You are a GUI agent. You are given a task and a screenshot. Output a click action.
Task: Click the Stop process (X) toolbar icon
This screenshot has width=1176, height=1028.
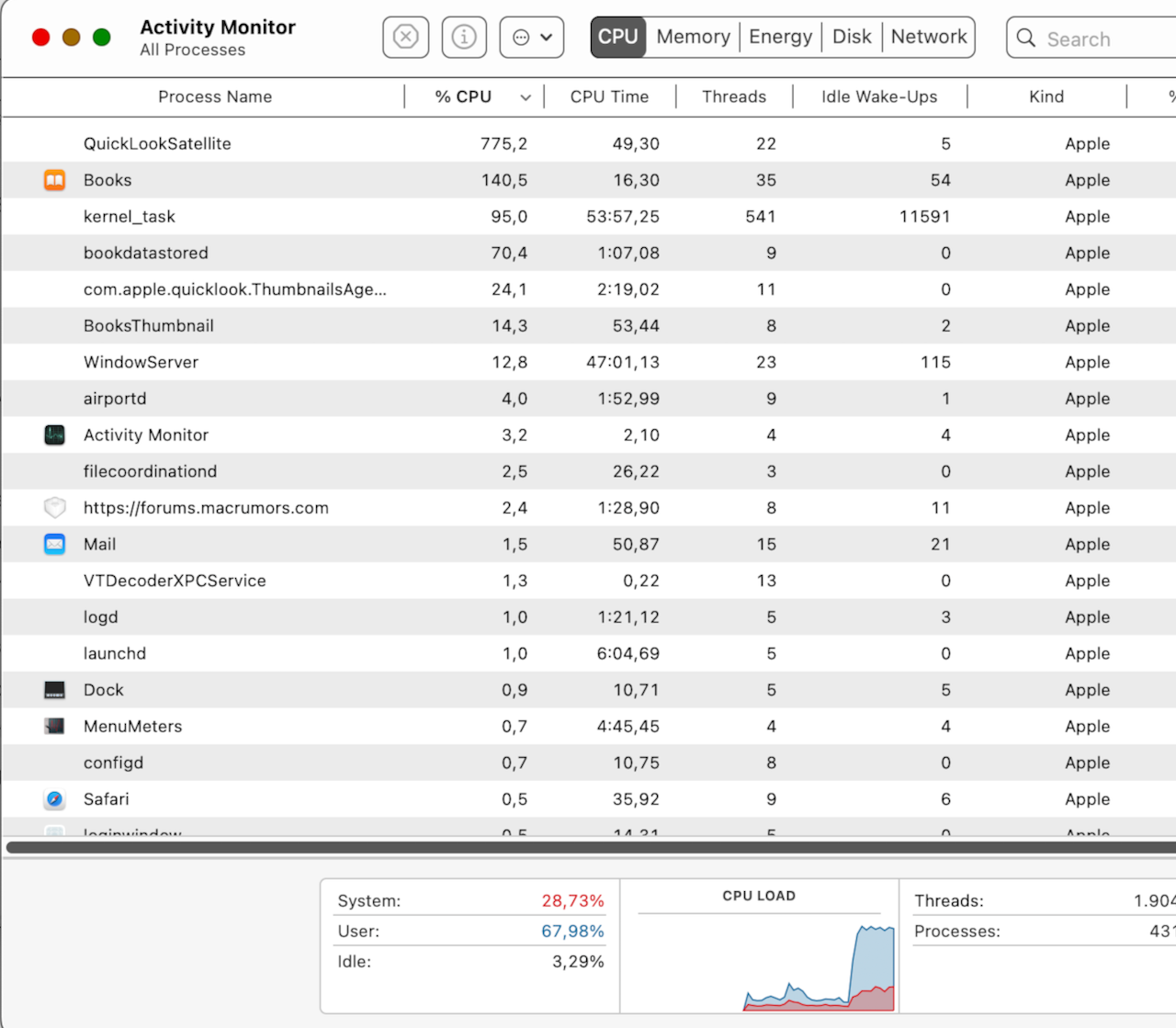click(405, 37)
